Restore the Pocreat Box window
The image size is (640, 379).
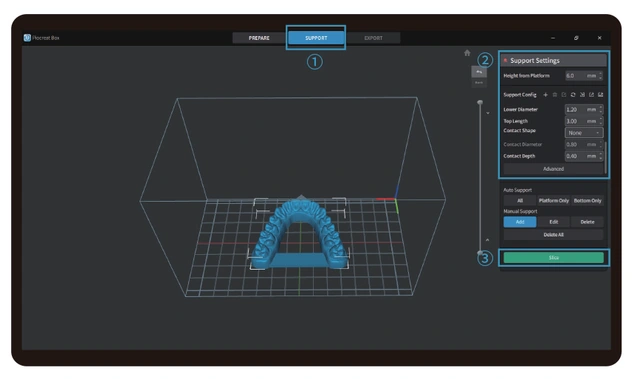pos(576,38)
